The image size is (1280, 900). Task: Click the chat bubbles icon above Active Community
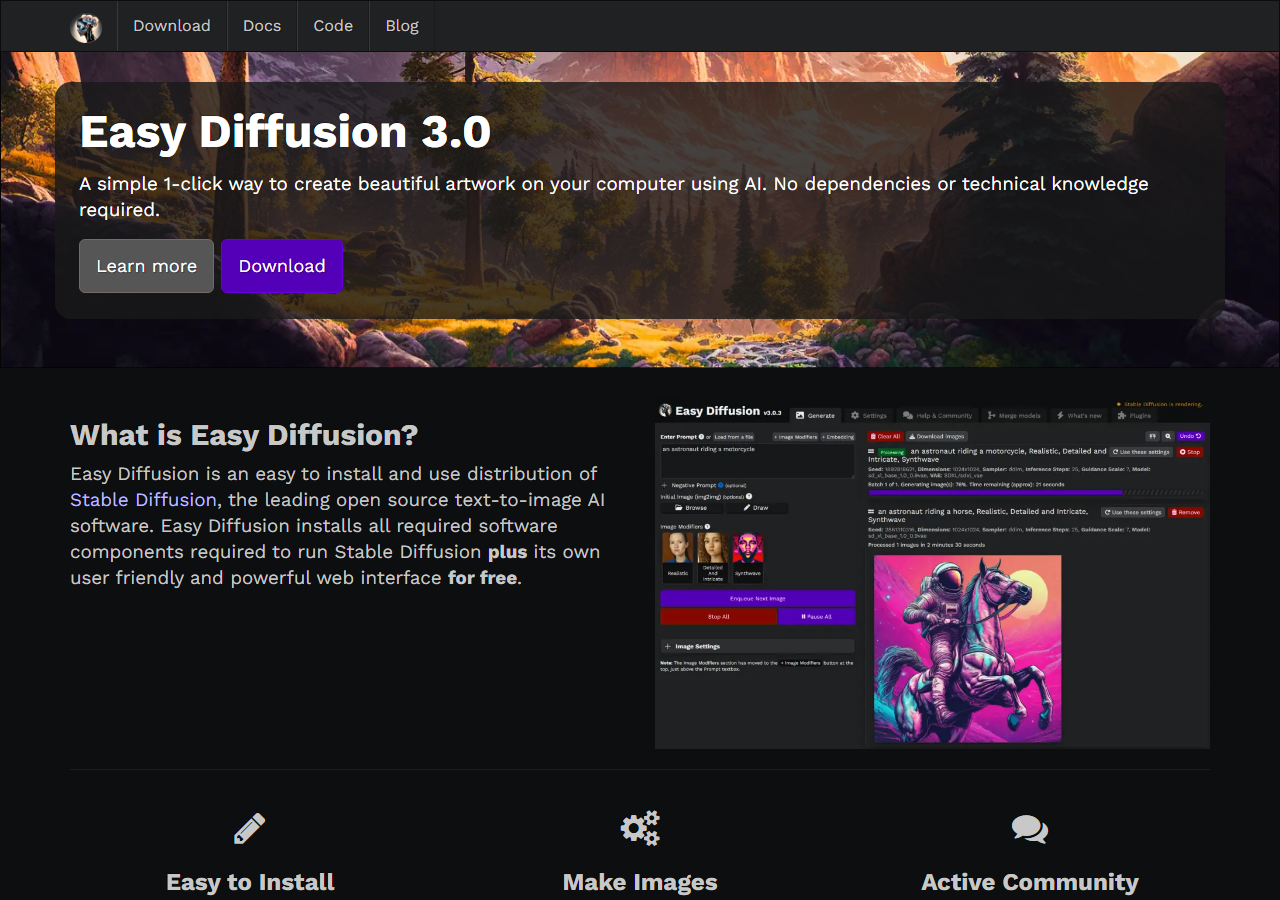click(x=1030, y=828)
